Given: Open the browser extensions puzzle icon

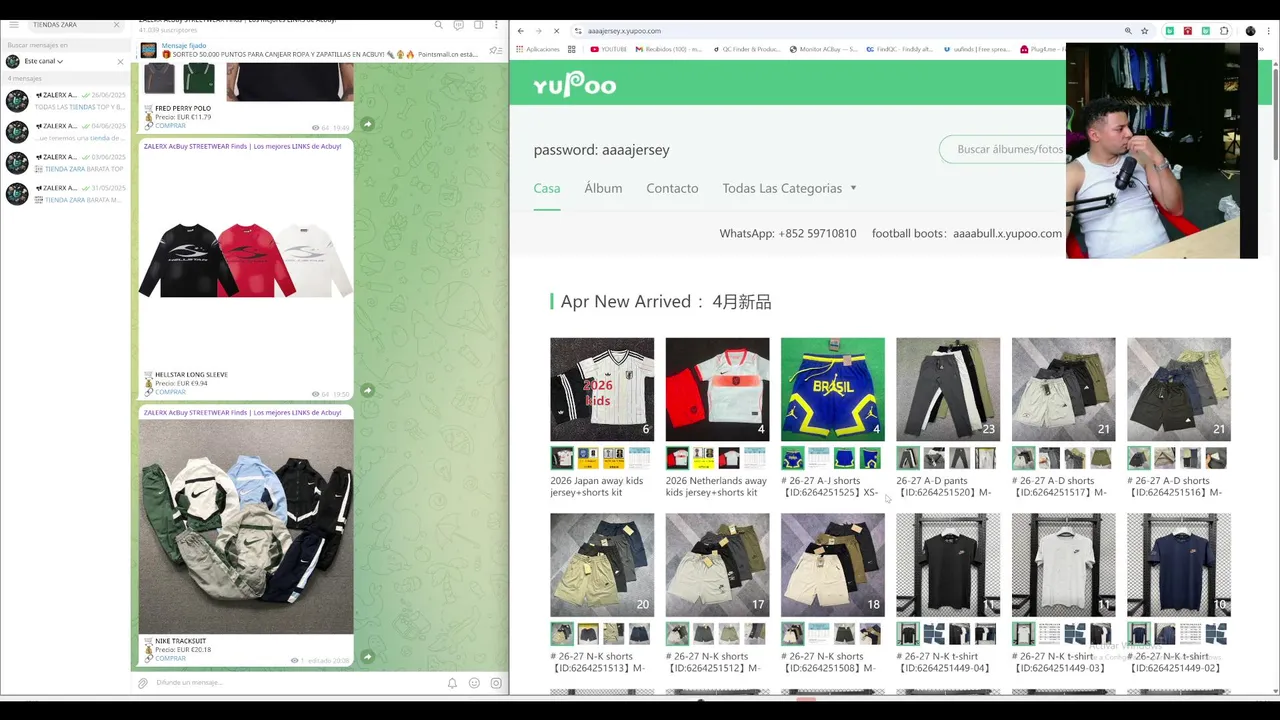Looking at the screenshot, I should click(x=1224, y=31).
